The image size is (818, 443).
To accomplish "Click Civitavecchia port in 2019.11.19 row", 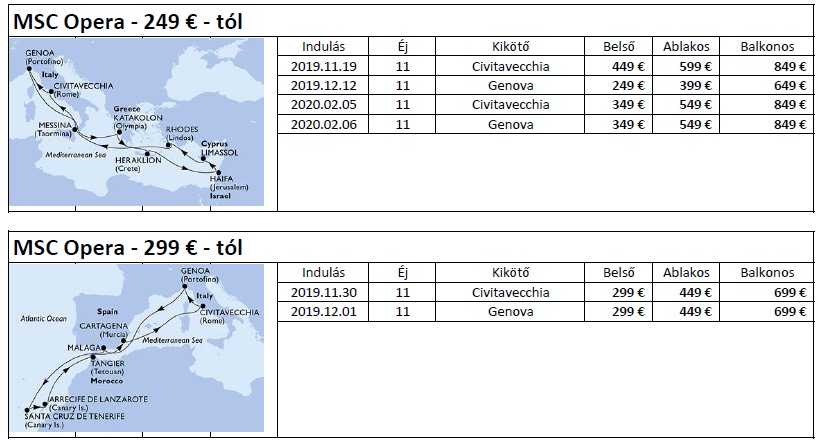I will pos(510,66).
